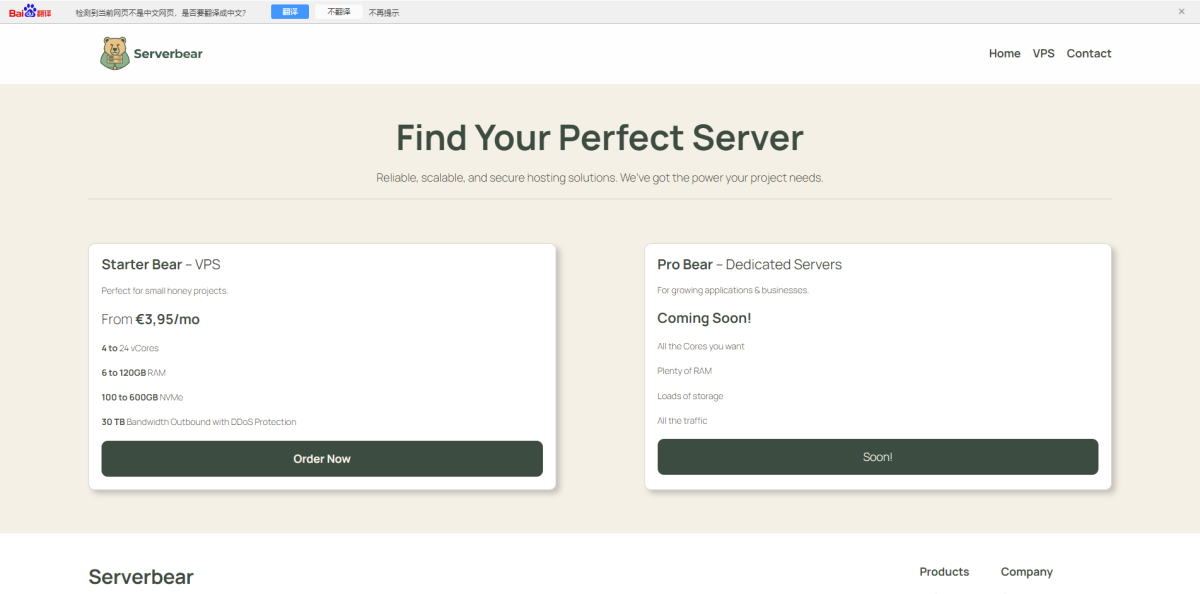Screen dimensions: 1200x594
Task: Close the Baidu translation prompt bar
Action: [x=1181, y=12]
